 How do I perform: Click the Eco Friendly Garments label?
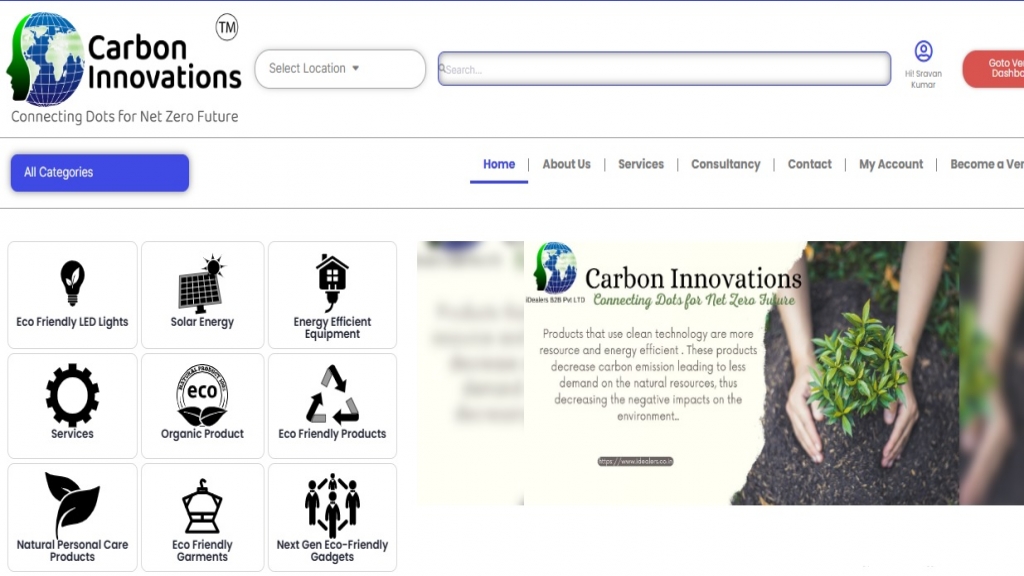[x=202, y=551]
